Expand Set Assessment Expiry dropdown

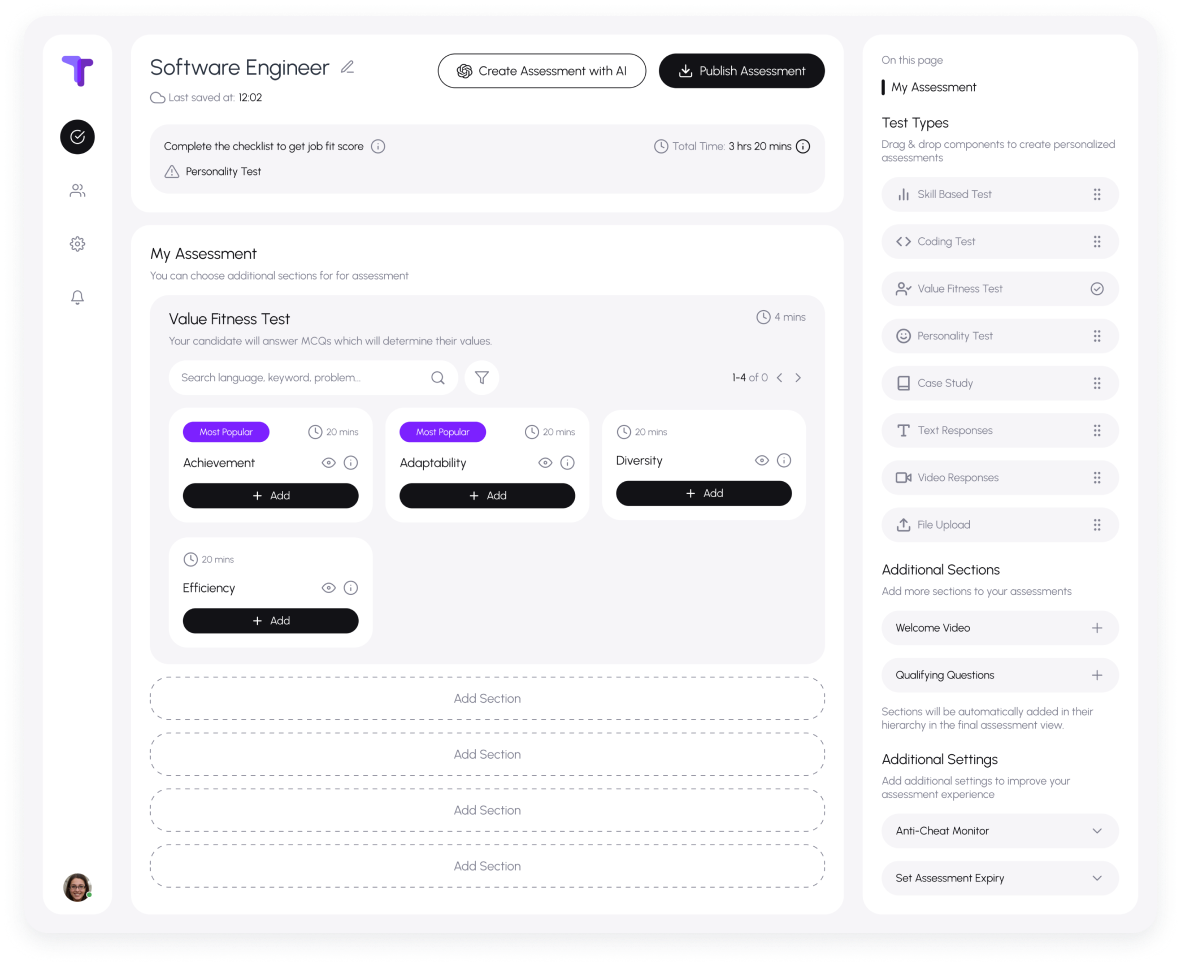pyautogui.click(x=1097, y=878)
